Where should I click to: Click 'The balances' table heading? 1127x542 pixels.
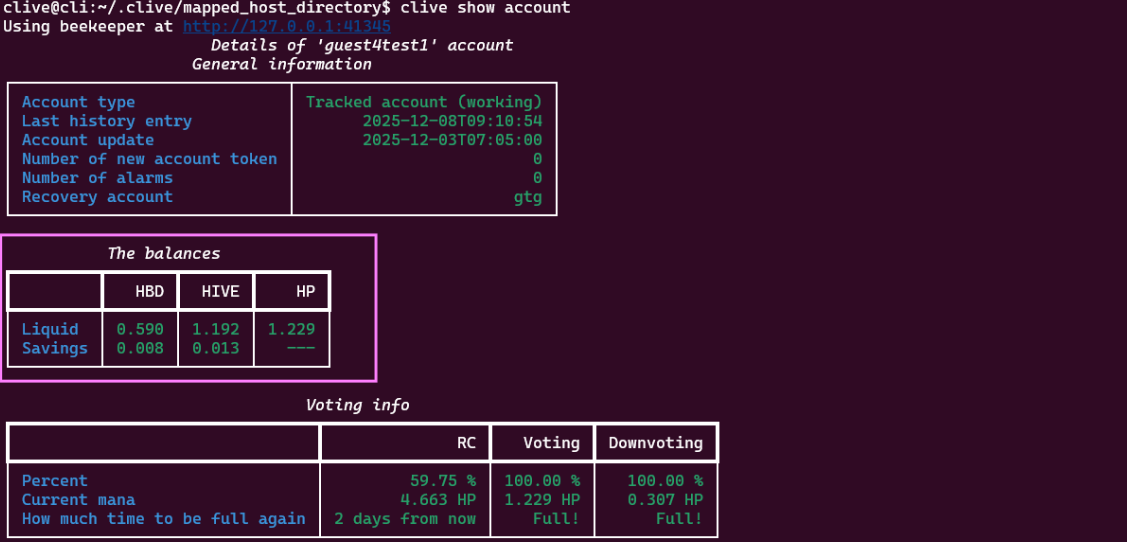click(x=163, y=254)
